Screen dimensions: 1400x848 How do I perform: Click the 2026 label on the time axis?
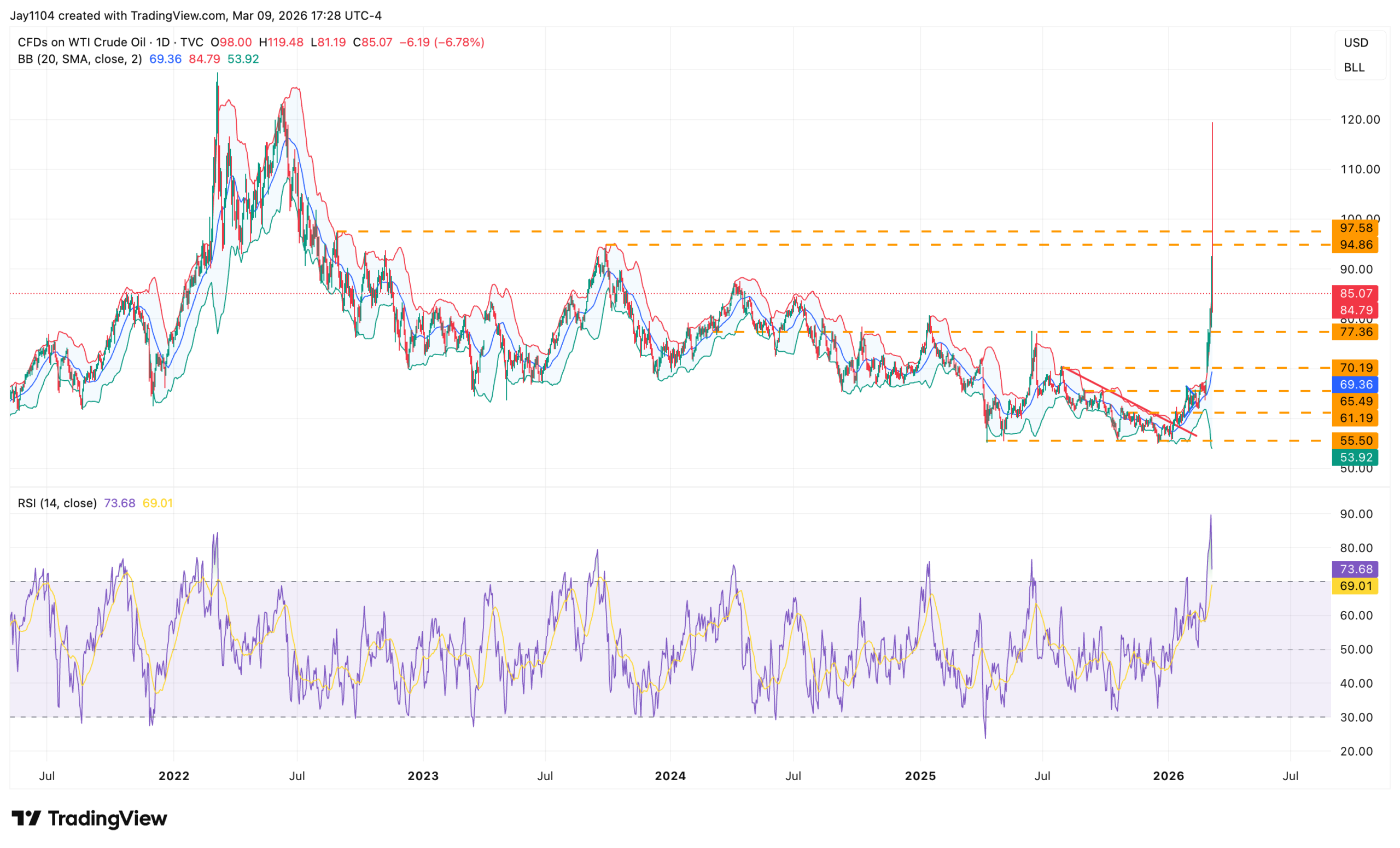[1168, 776]
